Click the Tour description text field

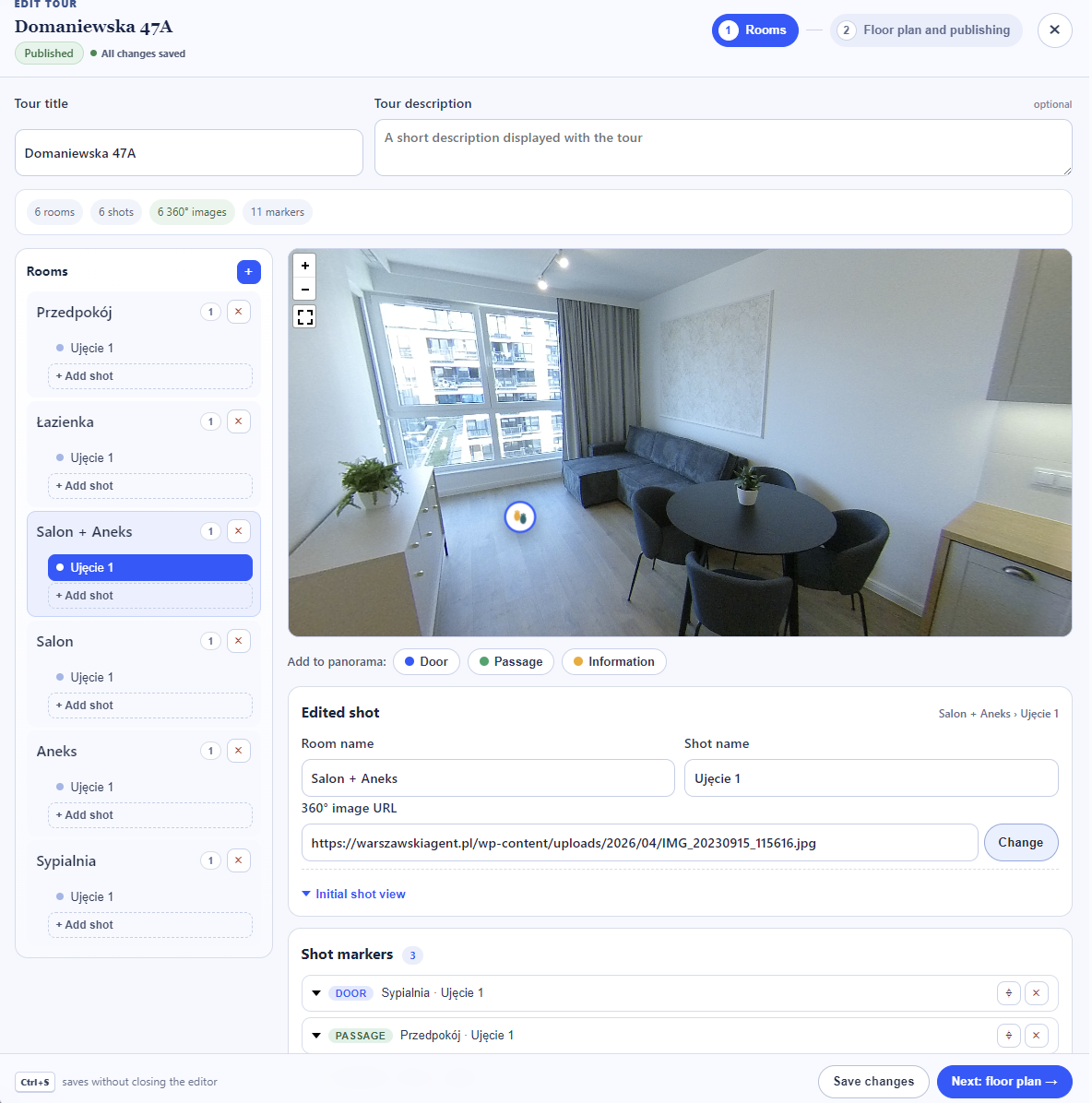tap(722, 148)
